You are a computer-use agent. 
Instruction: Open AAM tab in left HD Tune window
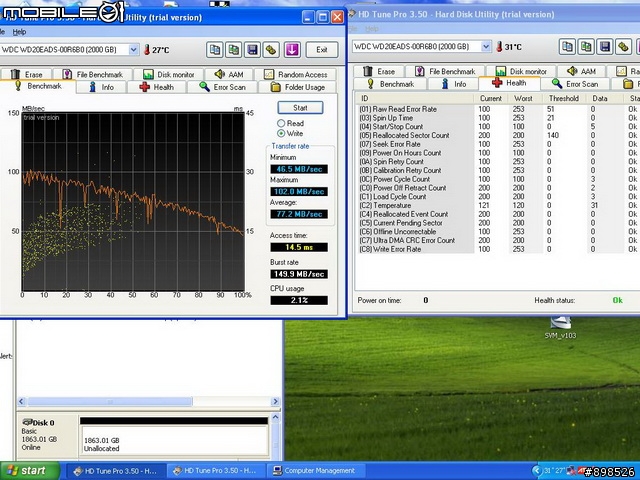[x=229, y=74]
